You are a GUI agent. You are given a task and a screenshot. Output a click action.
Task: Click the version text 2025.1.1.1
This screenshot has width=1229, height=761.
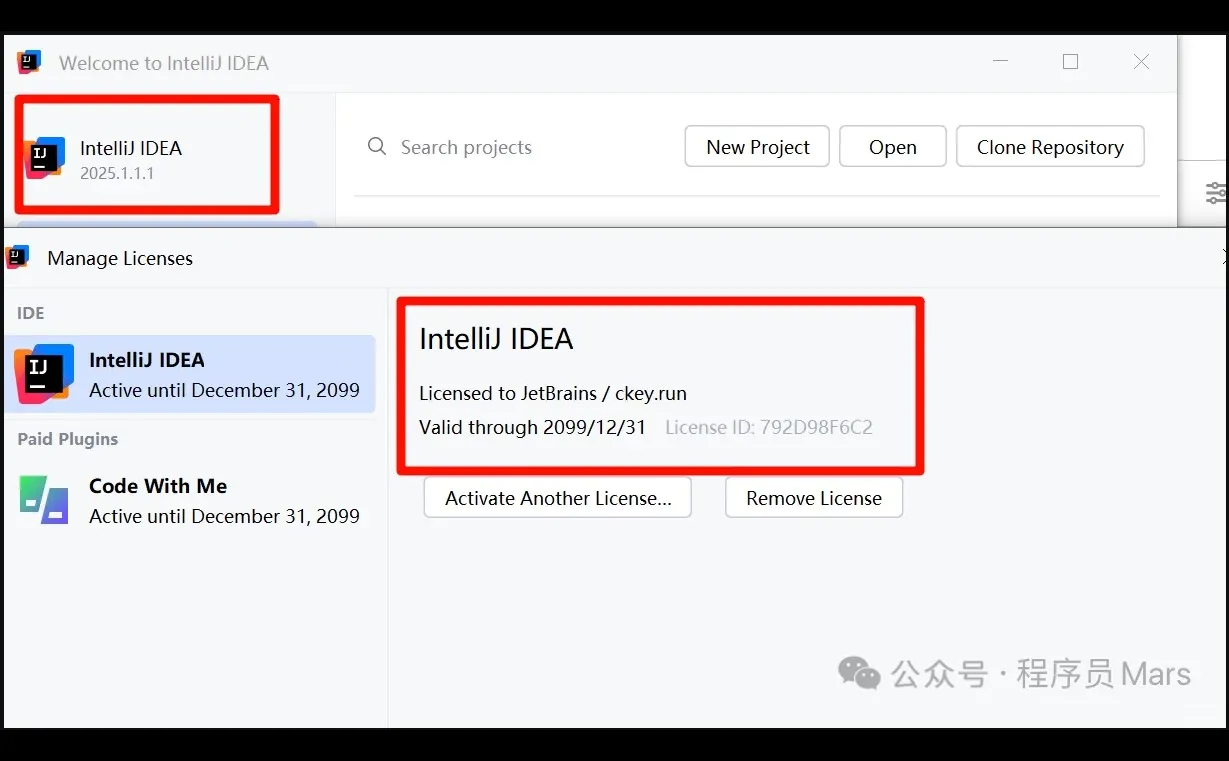(117, 173)
